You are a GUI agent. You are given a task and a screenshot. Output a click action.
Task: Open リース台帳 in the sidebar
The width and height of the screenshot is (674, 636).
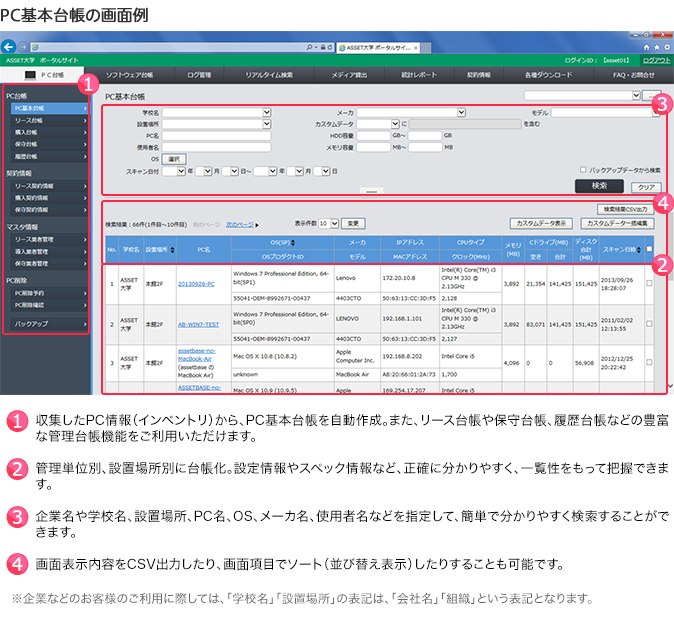coord(49,120)
